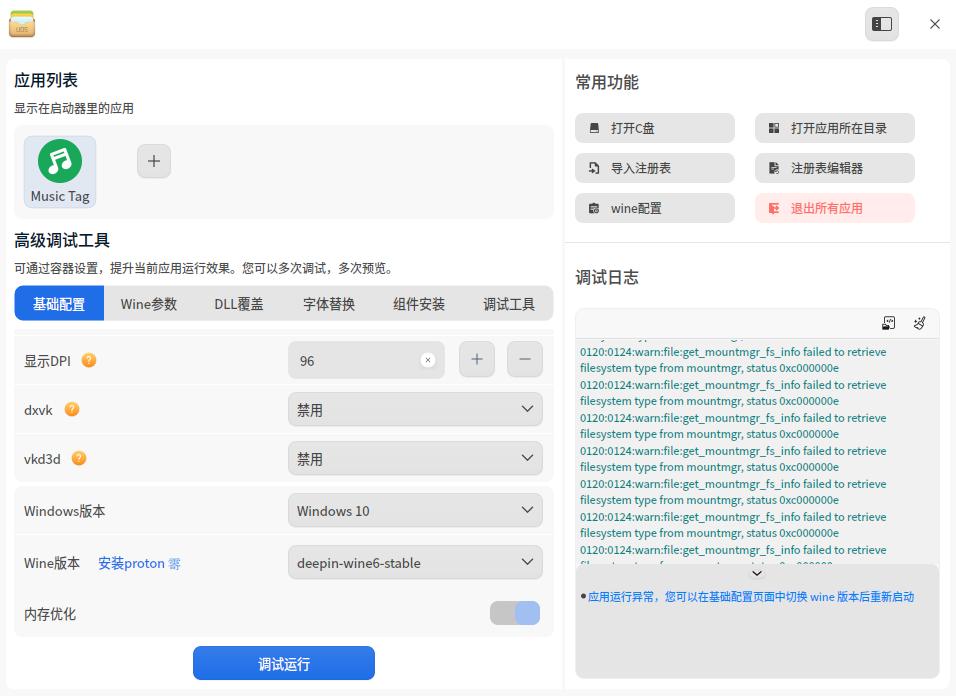Click the 调试运行 button
This screenshot has height=696, width=956.
click(x=284, y=663)
